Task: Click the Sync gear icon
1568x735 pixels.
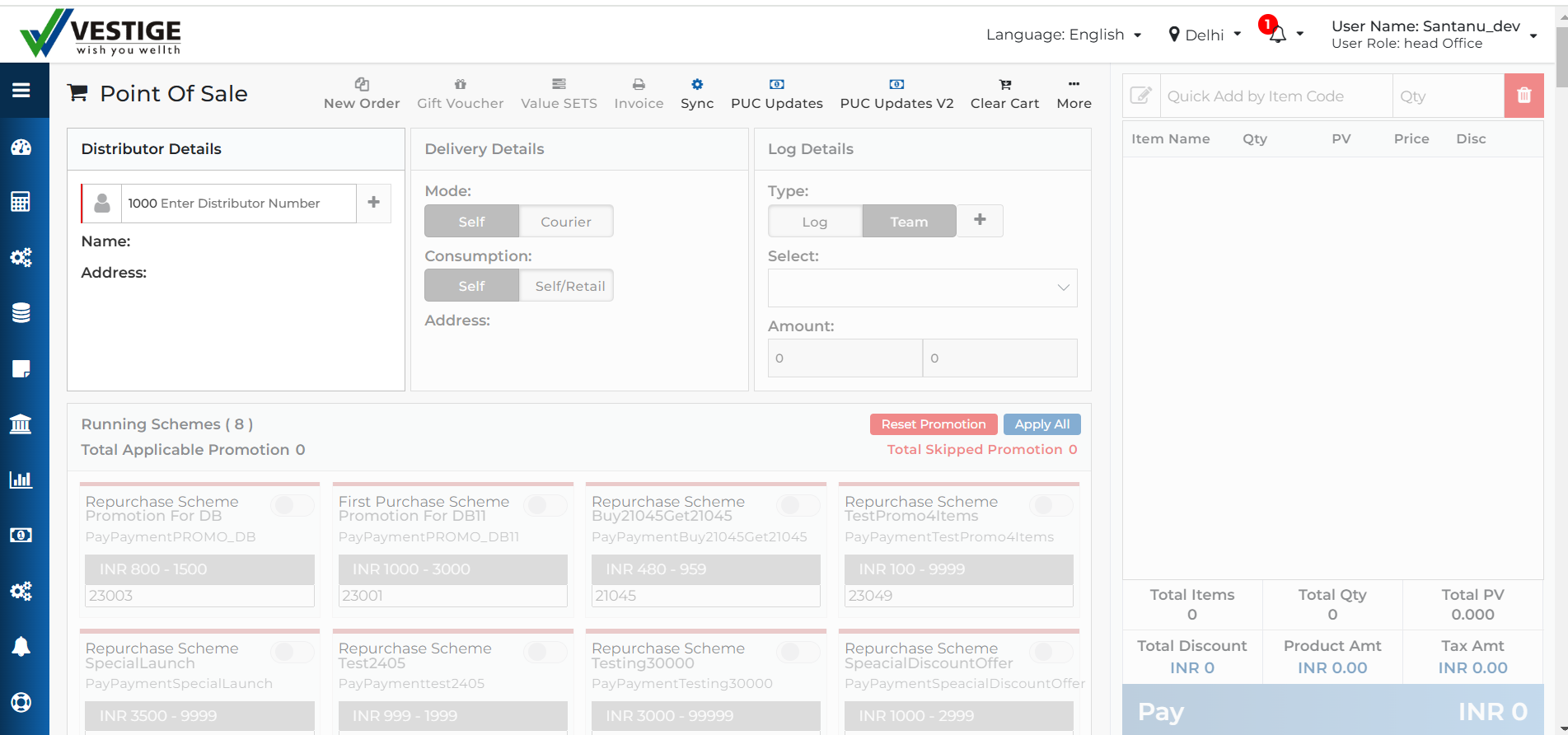Action: tap(697, 85)
